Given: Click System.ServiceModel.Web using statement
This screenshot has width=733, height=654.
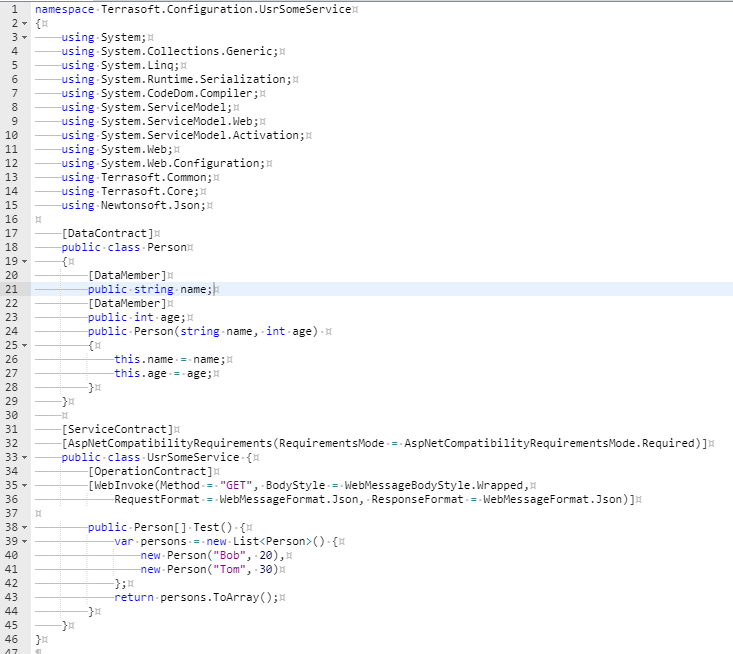Looking at the screenshot, I should (160, 122).
